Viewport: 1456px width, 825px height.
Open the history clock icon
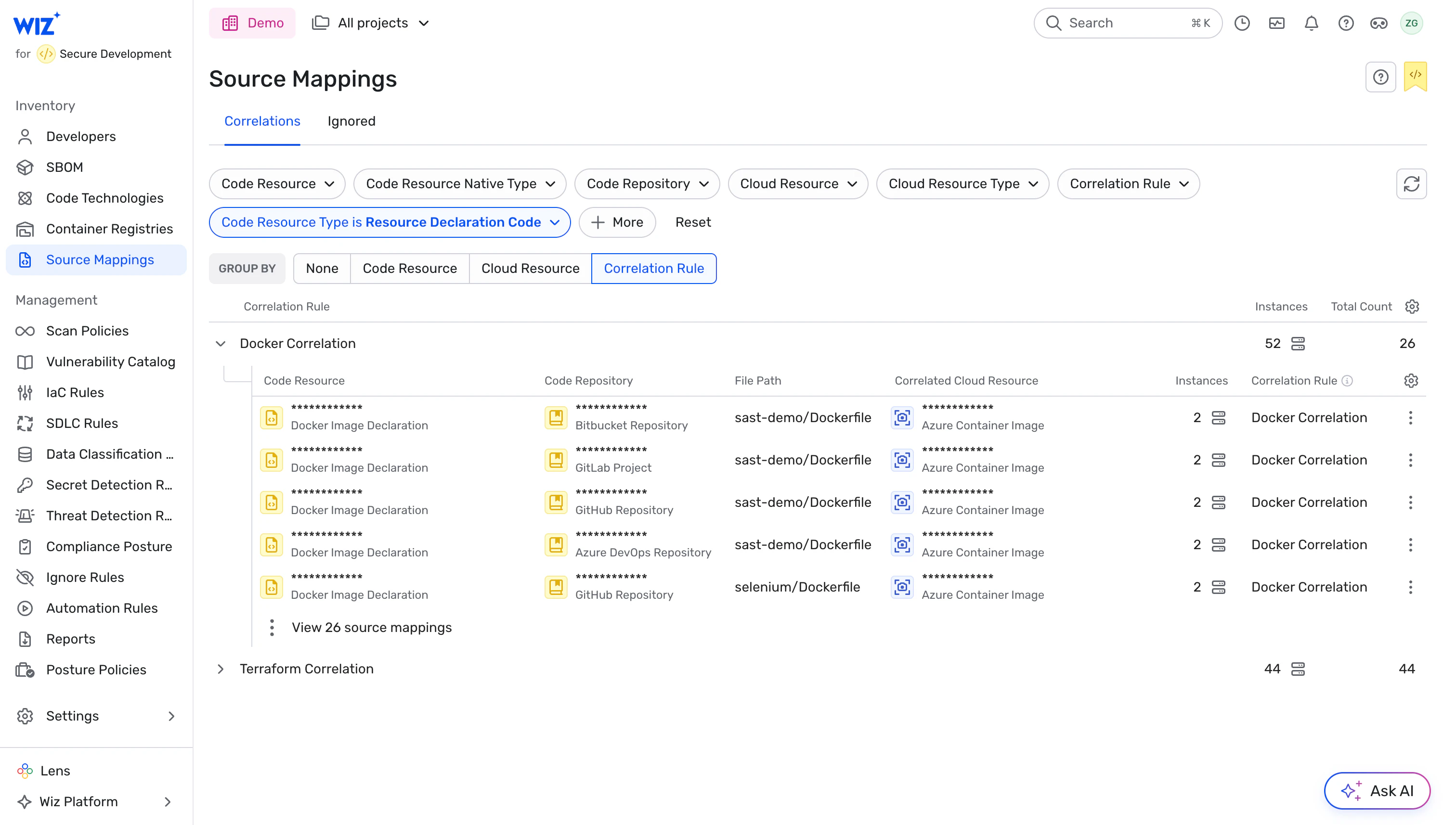1242,23
